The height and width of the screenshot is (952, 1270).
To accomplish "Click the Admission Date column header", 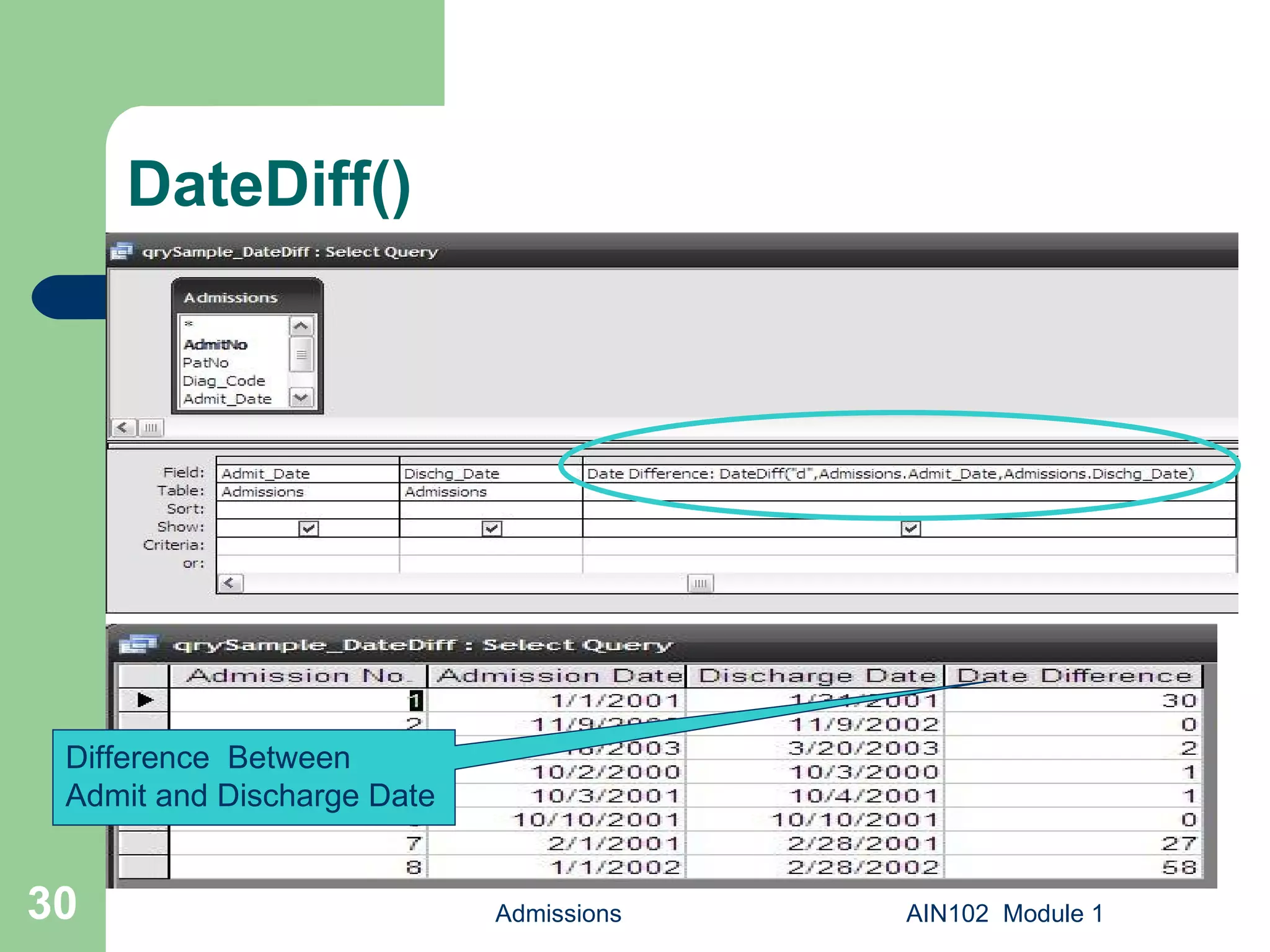I will (557, 676).
